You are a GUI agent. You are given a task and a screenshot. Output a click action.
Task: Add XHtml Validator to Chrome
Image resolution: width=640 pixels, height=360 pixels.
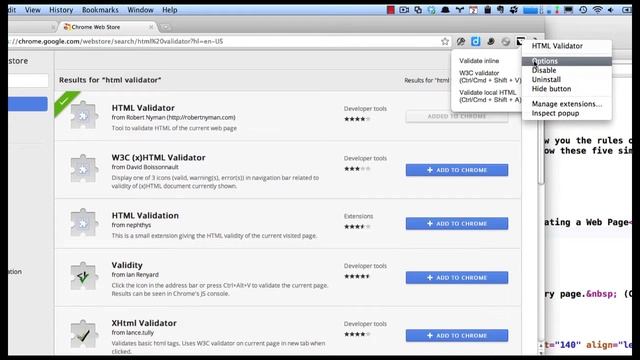[457, 335]
